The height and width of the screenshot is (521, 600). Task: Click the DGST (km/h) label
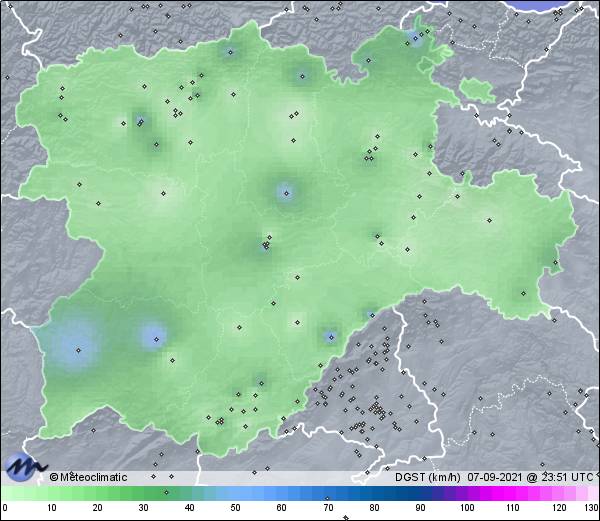tap(427, 477)
